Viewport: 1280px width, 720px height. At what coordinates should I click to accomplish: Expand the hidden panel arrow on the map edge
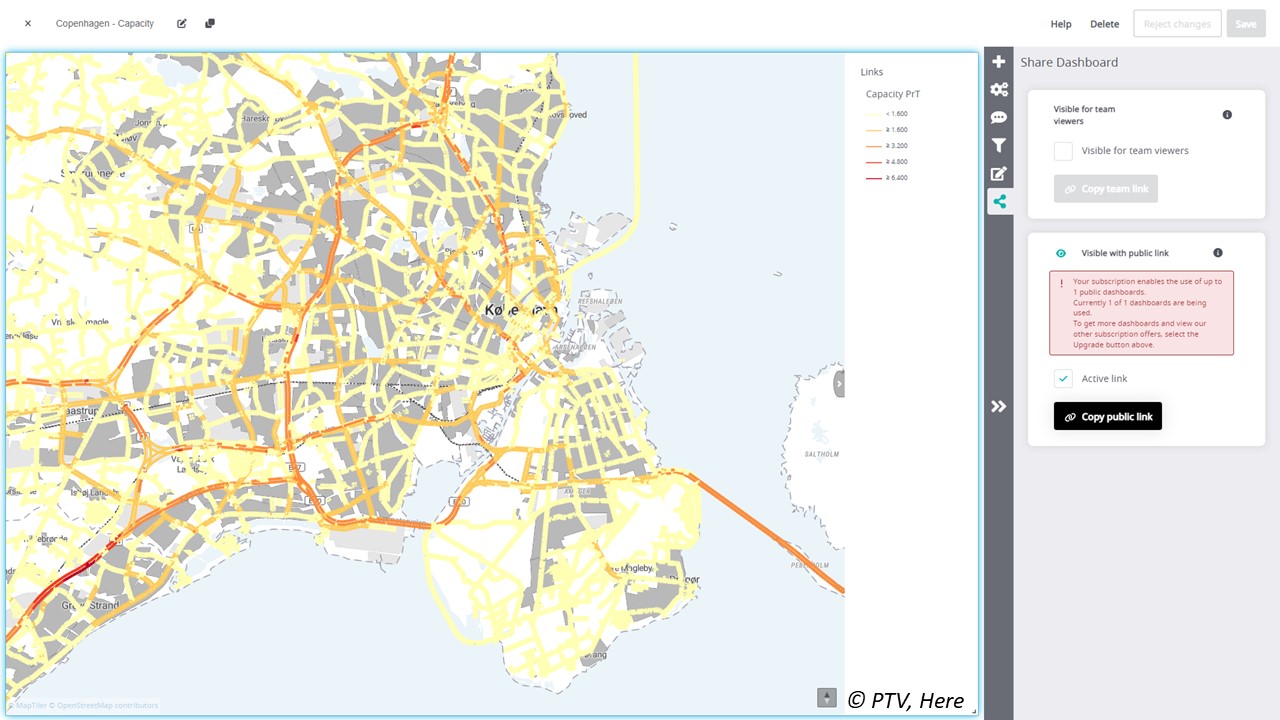click(x=839, y=382)
